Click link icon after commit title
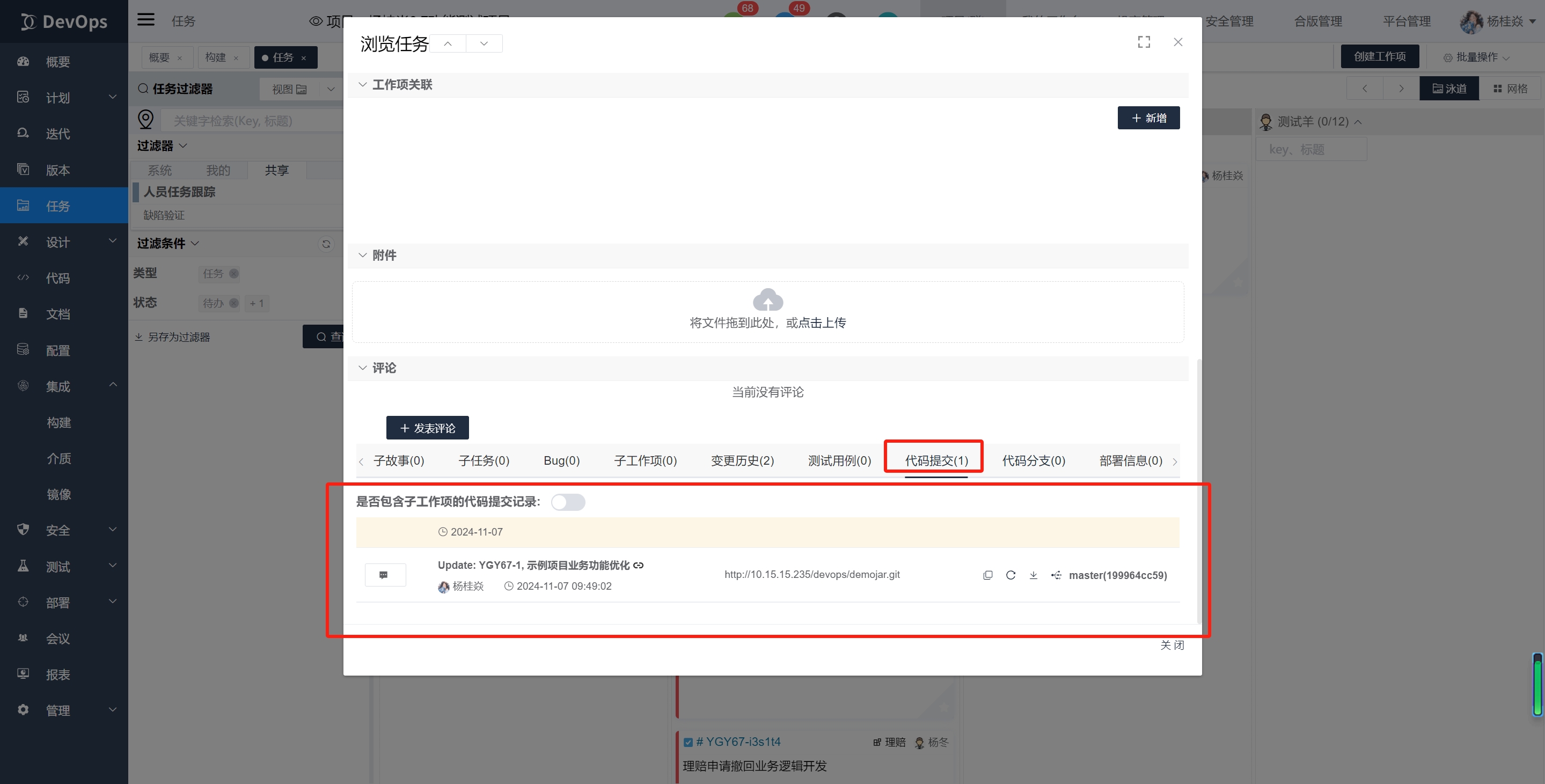The image size is (1545, 784). pos(639,565)
